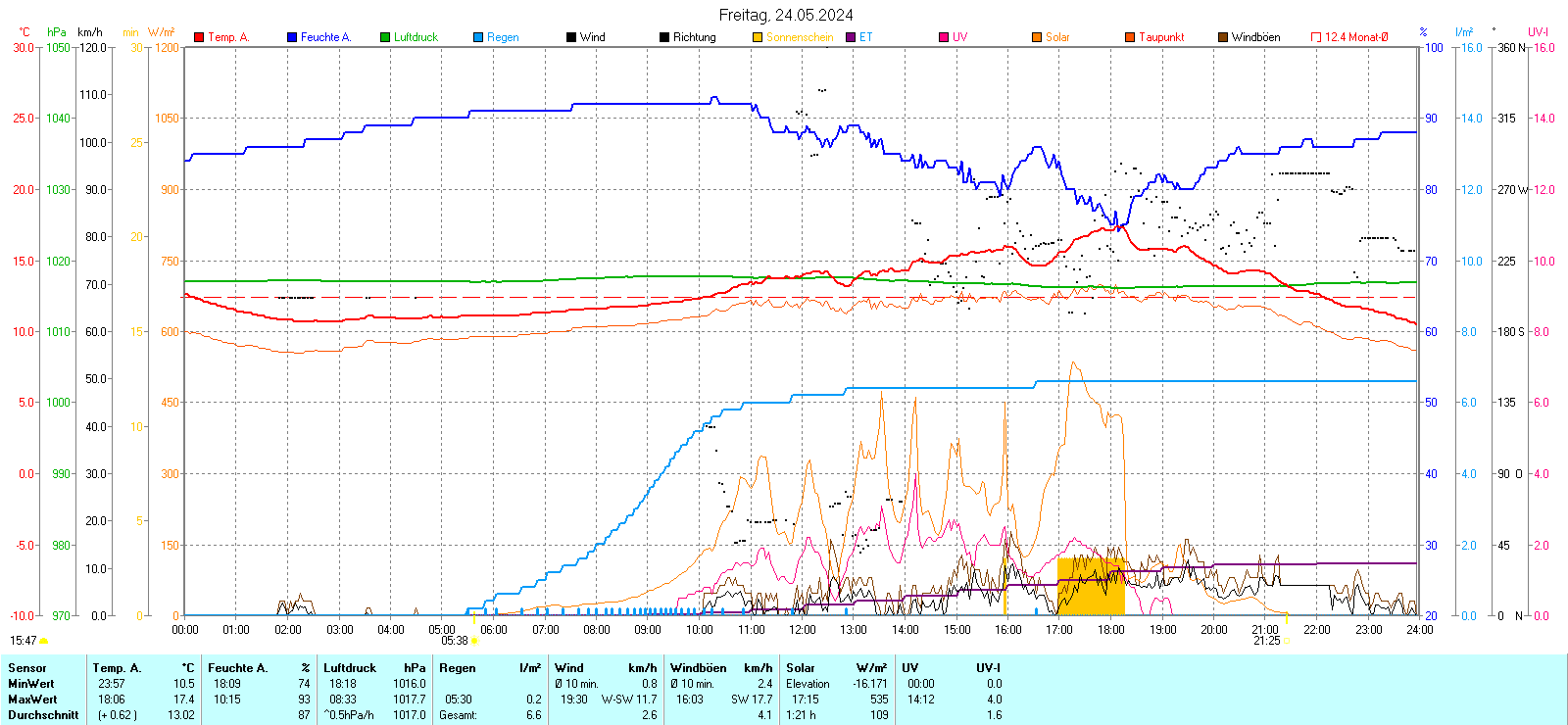Image resolution: width=1568 pixels, height=725 pixels.
Task: Select the orange Solar legend marker
Action: tap(1037, 37)
